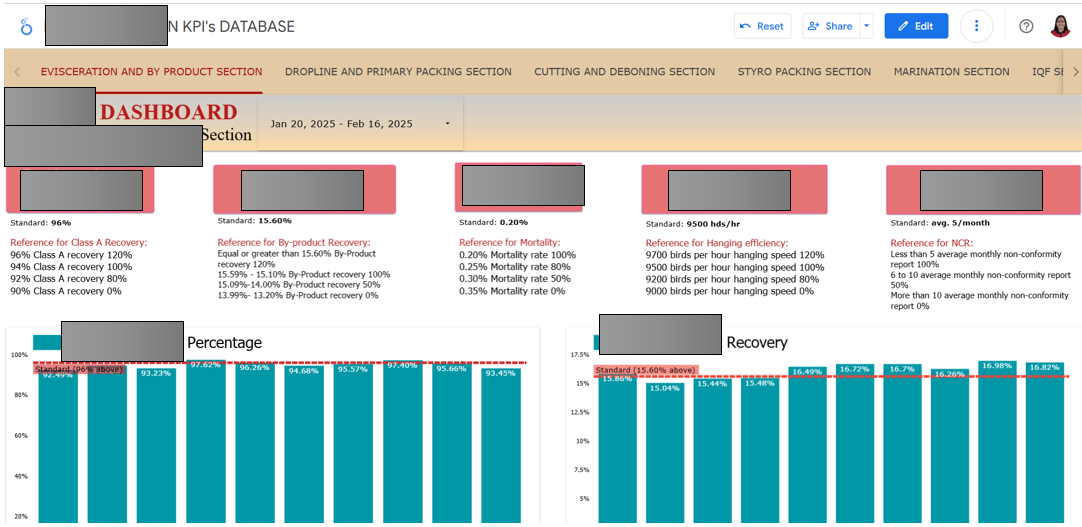Click the 97.40% bar in Percentage chart
This screenshot has height=527, width=1082.
403,441
